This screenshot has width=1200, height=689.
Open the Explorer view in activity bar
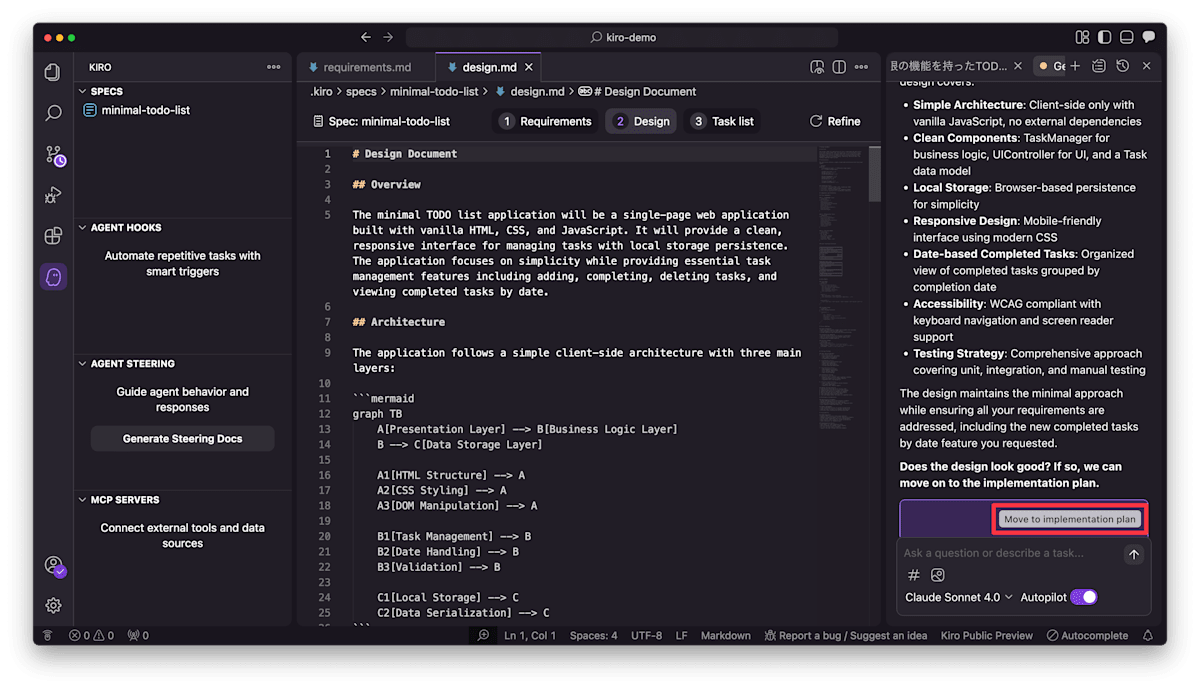click(x=53, y=72)
